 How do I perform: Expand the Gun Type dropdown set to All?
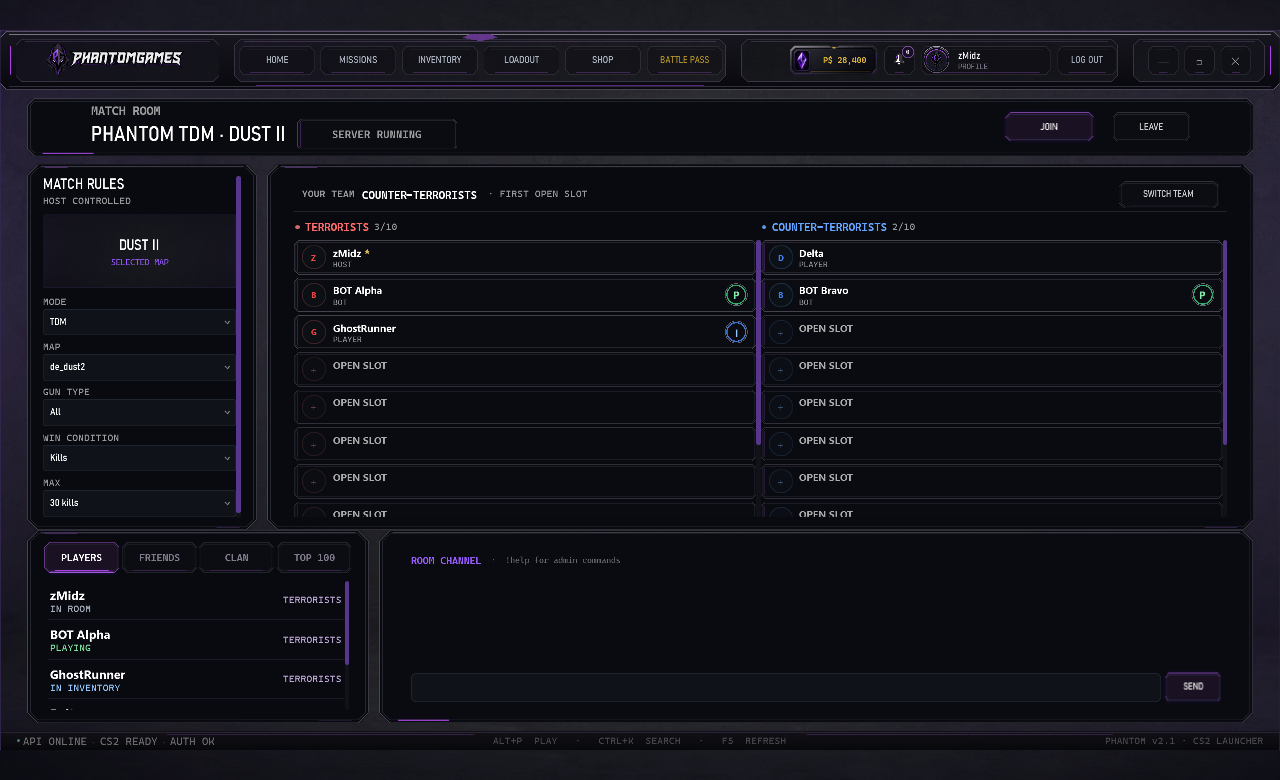(139, 412)
